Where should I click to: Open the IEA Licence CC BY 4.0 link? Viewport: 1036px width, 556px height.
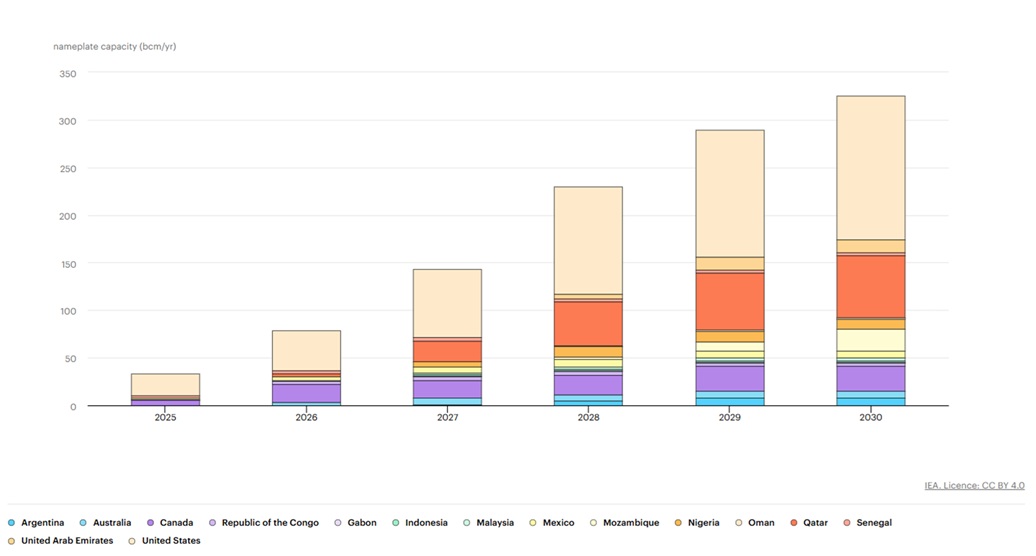point(974,486)
